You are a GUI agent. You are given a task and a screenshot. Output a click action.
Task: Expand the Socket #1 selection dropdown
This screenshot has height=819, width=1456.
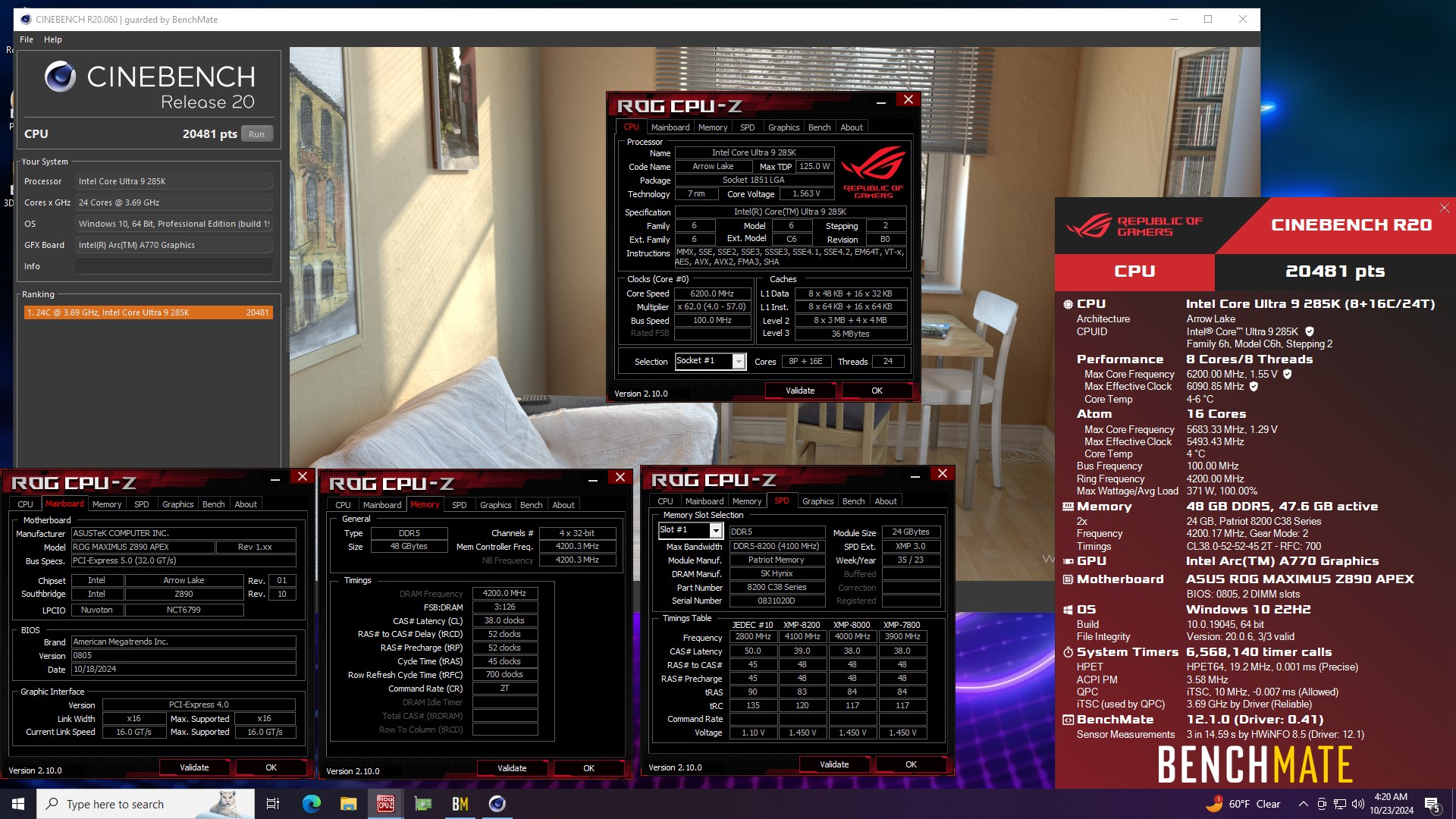(738, 362)
